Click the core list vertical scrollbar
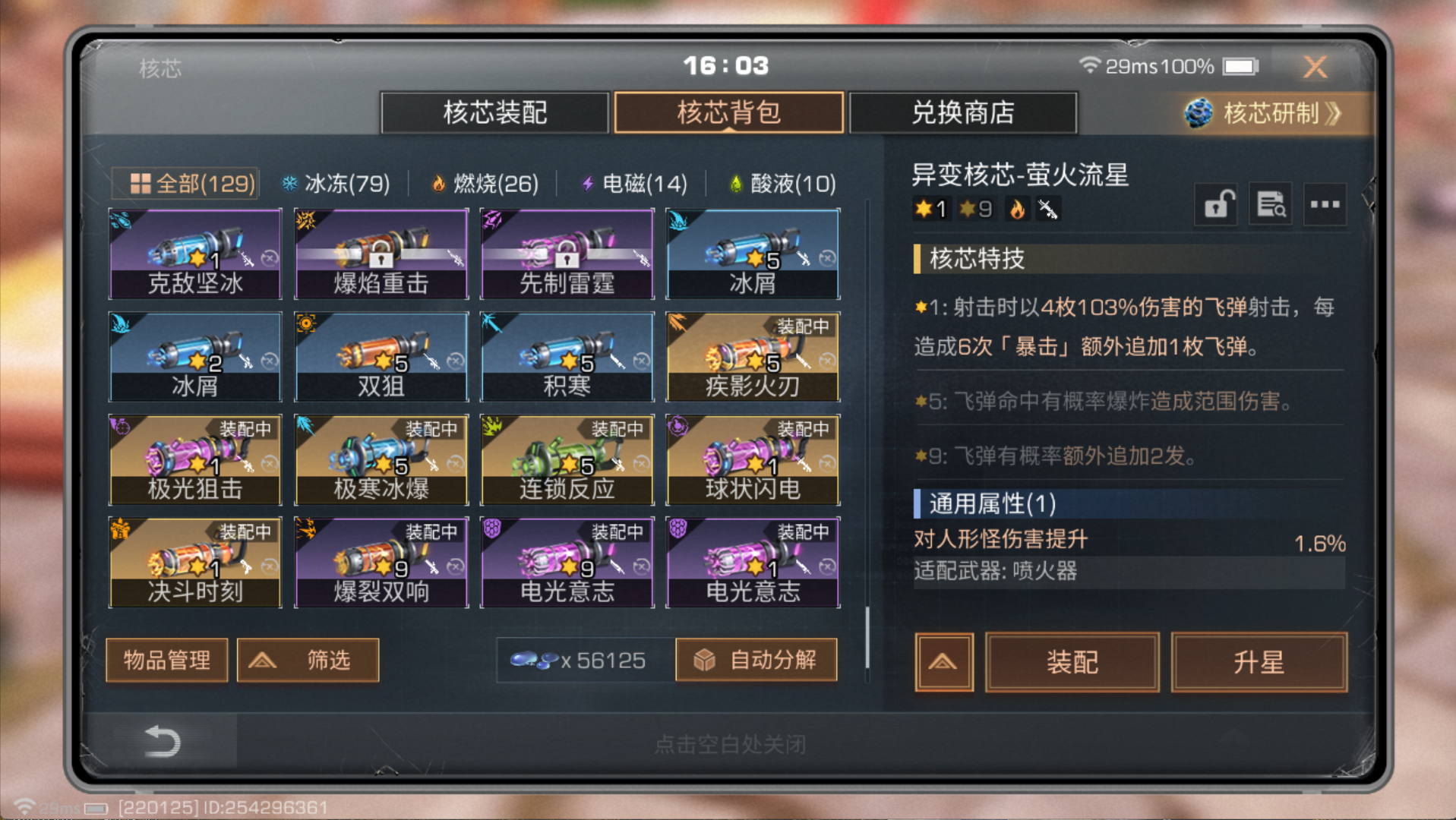This screenshot has height=820, width=1456. (867, 638)
